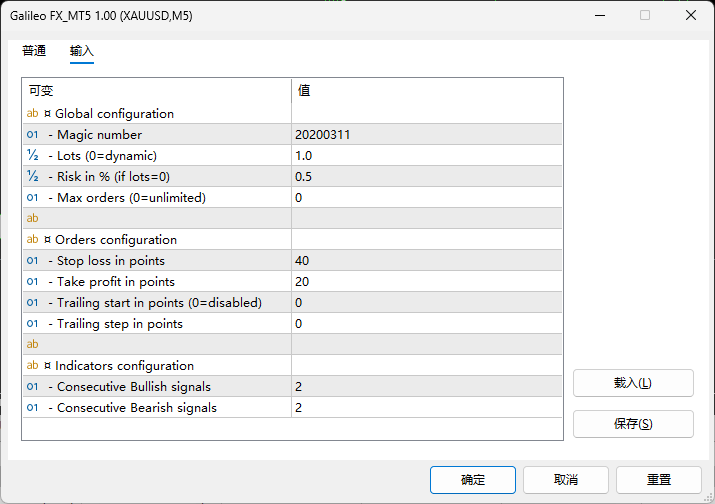Click the fraction icon beside Risk in %

[32, 177]
